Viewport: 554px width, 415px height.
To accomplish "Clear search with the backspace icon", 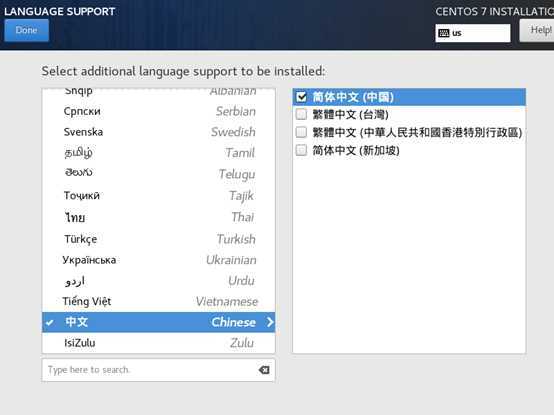I will coord(264,370).
